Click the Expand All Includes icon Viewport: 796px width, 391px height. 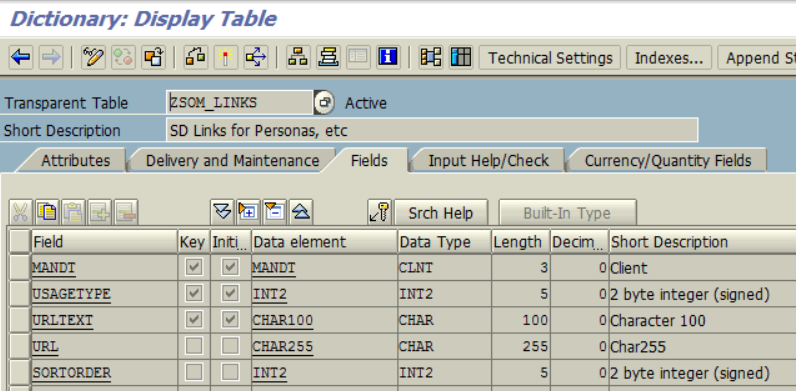(x=222, y=212)
